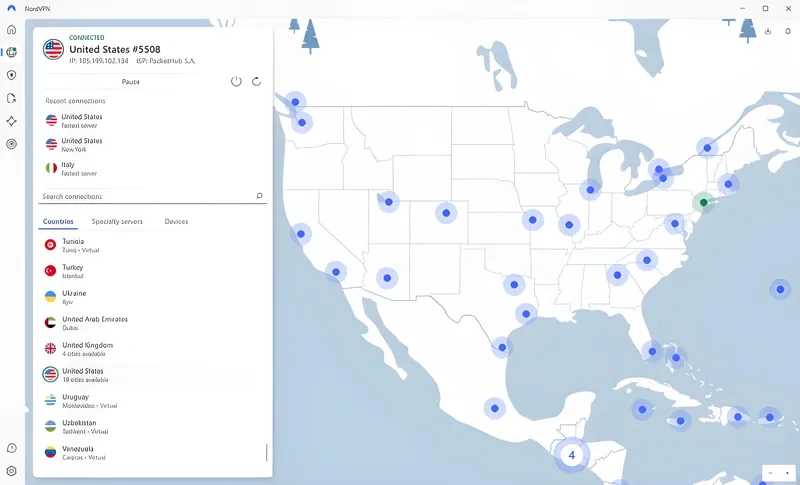
Task: Click the disconnect power icon
Action: 236,81
